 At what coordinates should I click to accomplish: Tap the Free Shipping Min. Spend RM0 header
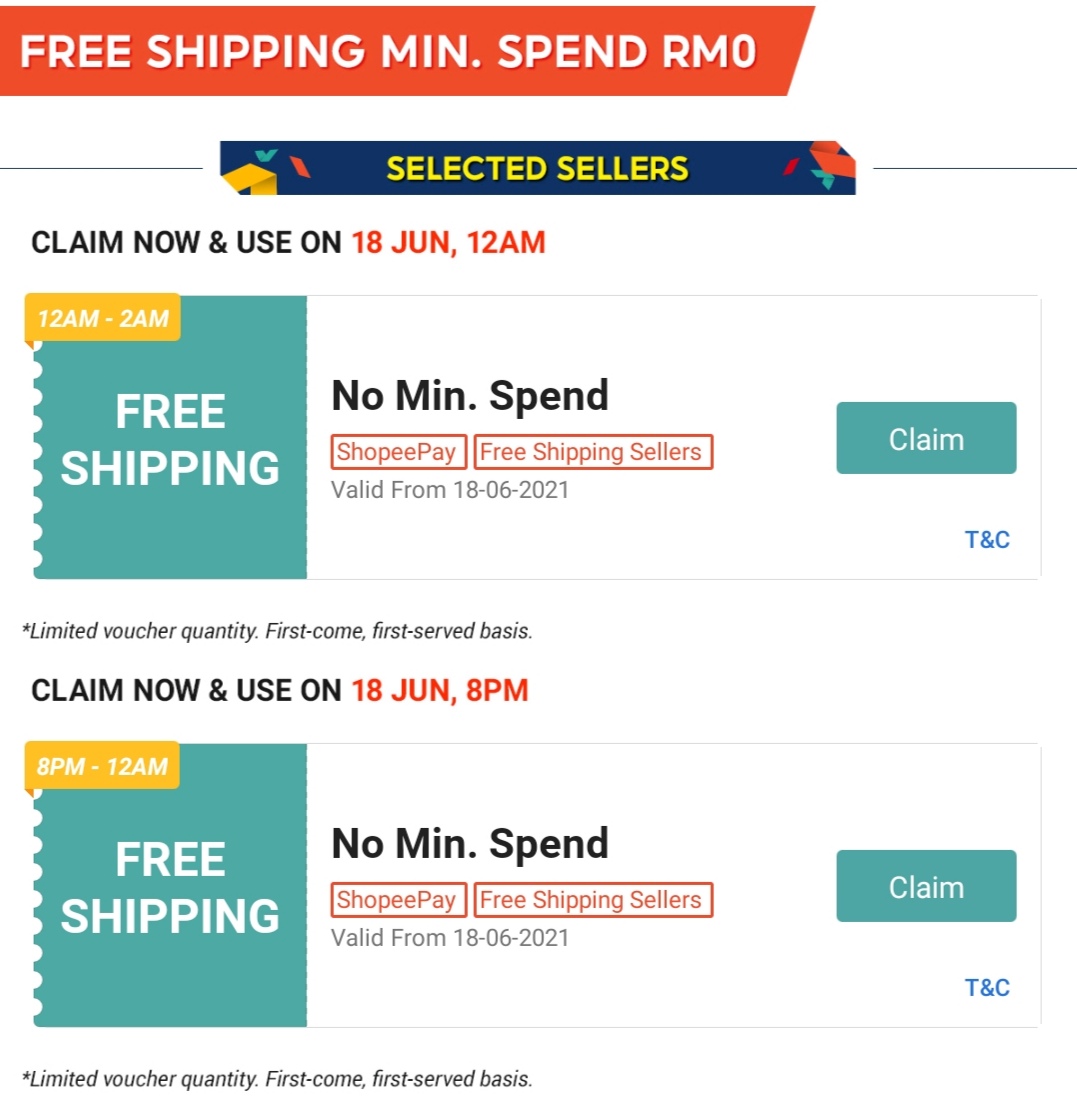coord(390,52)
